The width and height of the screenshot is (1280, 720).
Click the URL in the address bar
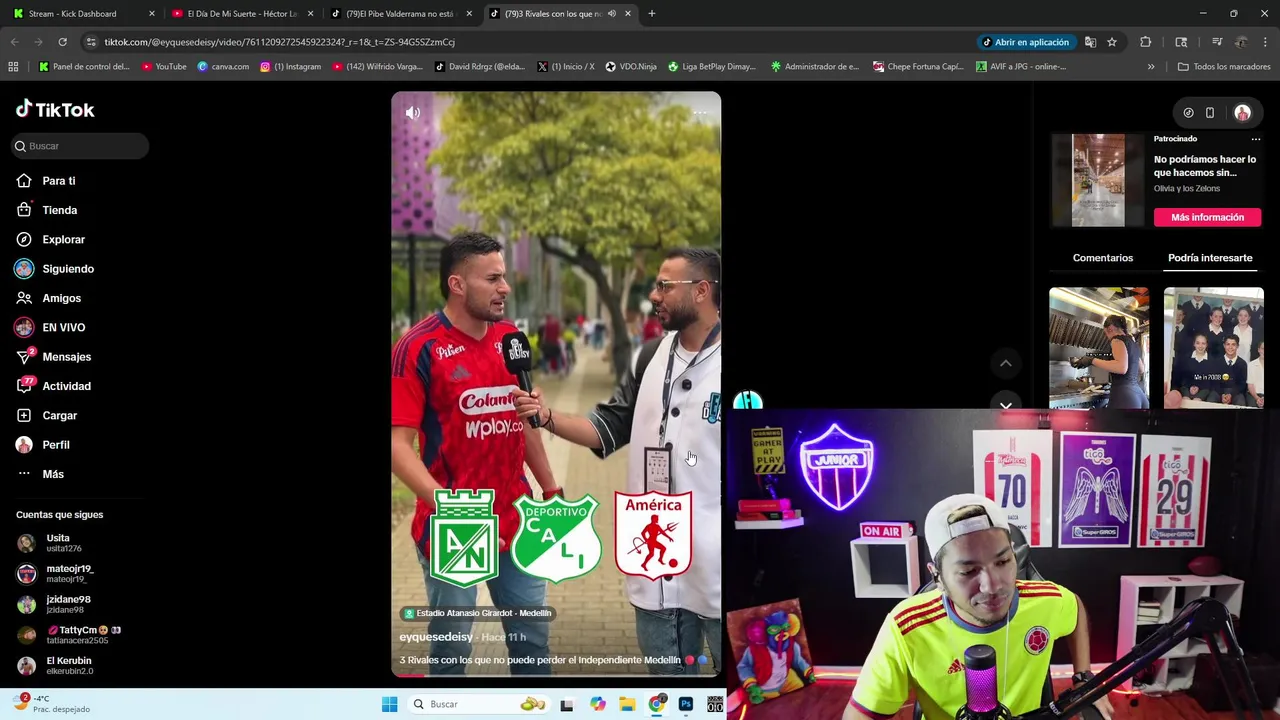(x=279, y=42)
